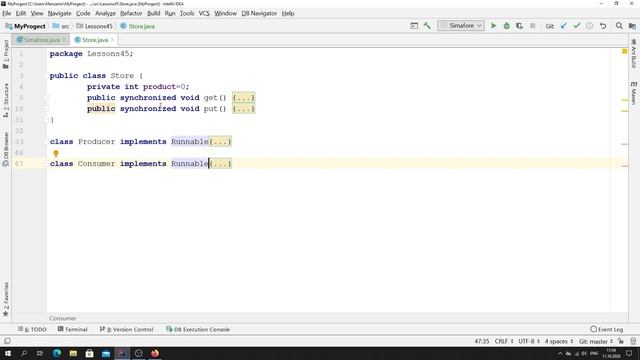The height and width of the screenshot is (360, 640).
Task: Open Firefox from the taskbar
Action: click(x=155, y=353)
